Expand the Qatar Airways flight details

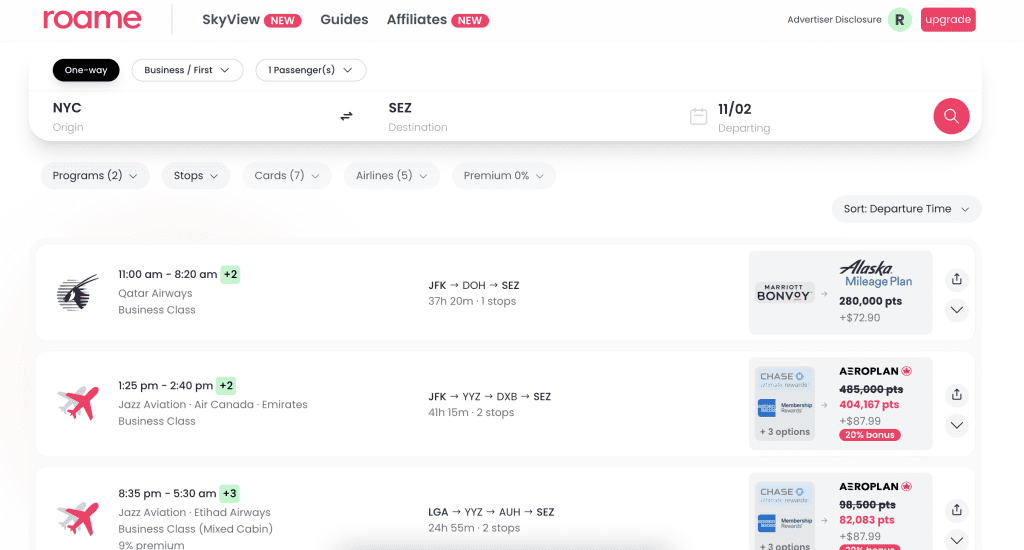(957, 310)
